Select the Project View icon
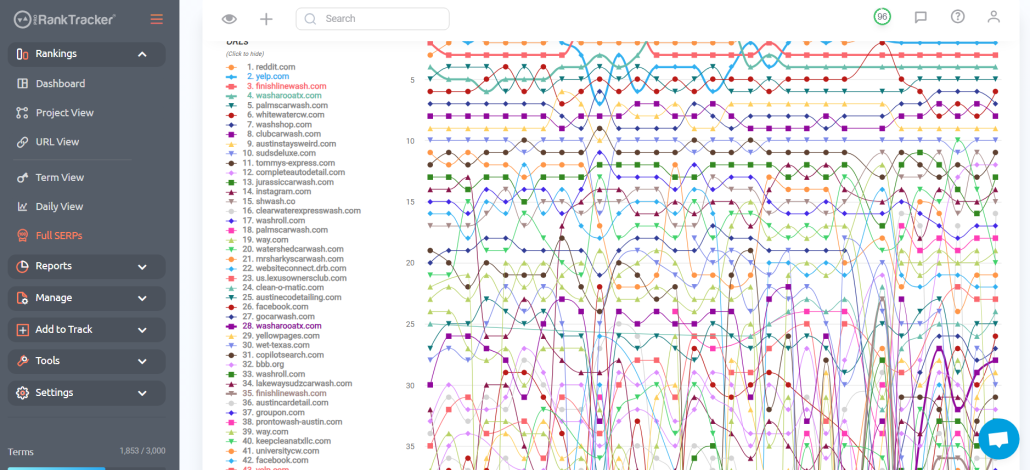Screen dimensions: 1030x470 tap(22, 113)
